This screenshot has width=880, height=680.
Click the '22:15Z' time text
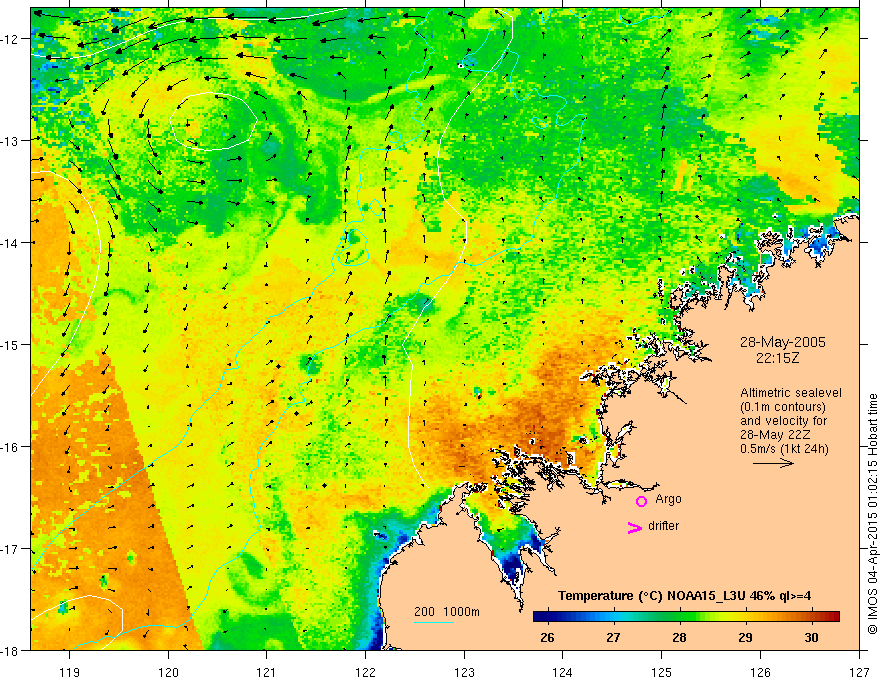pos(777,357)
